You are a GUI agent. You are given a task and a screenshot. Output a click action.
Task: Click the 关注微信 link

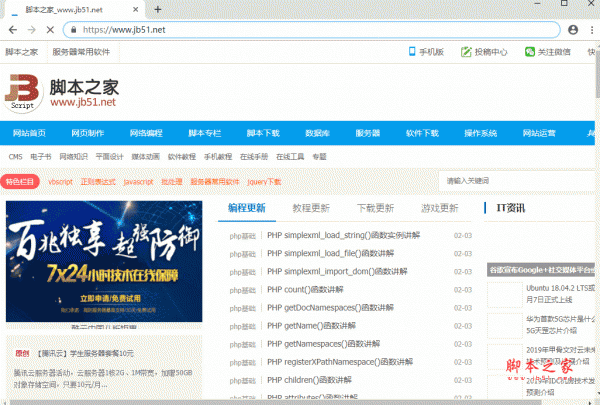click(x=554, y=52)
